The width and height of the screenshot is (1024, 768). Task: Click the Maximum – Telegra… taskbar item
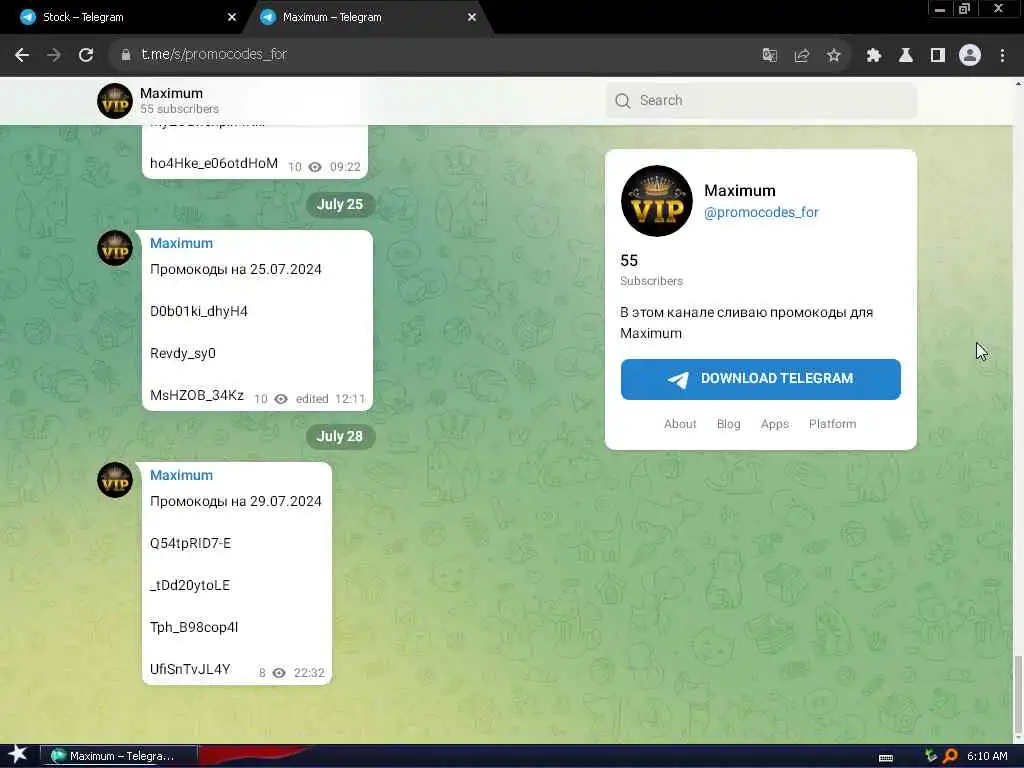click(119, 756)
